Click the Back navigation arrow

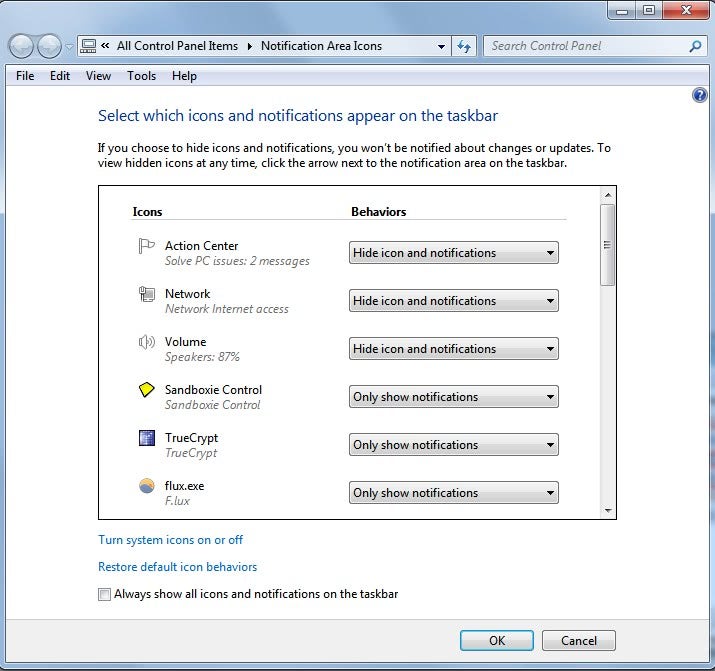[x=21, y=46]
